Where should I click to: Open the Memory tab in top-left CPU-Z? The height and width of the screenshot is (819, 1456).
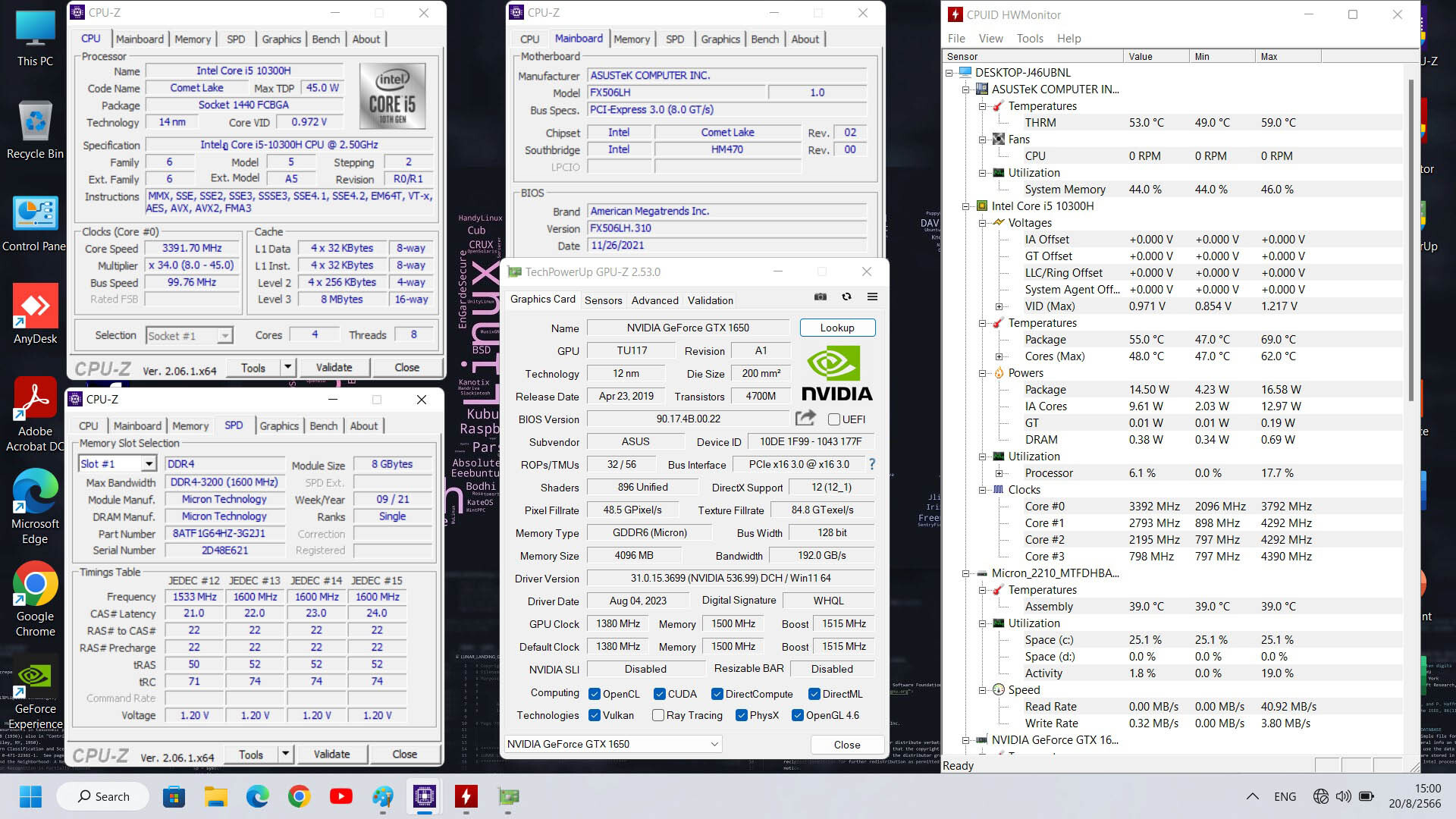pyautogui.click(x=193, y=39)
